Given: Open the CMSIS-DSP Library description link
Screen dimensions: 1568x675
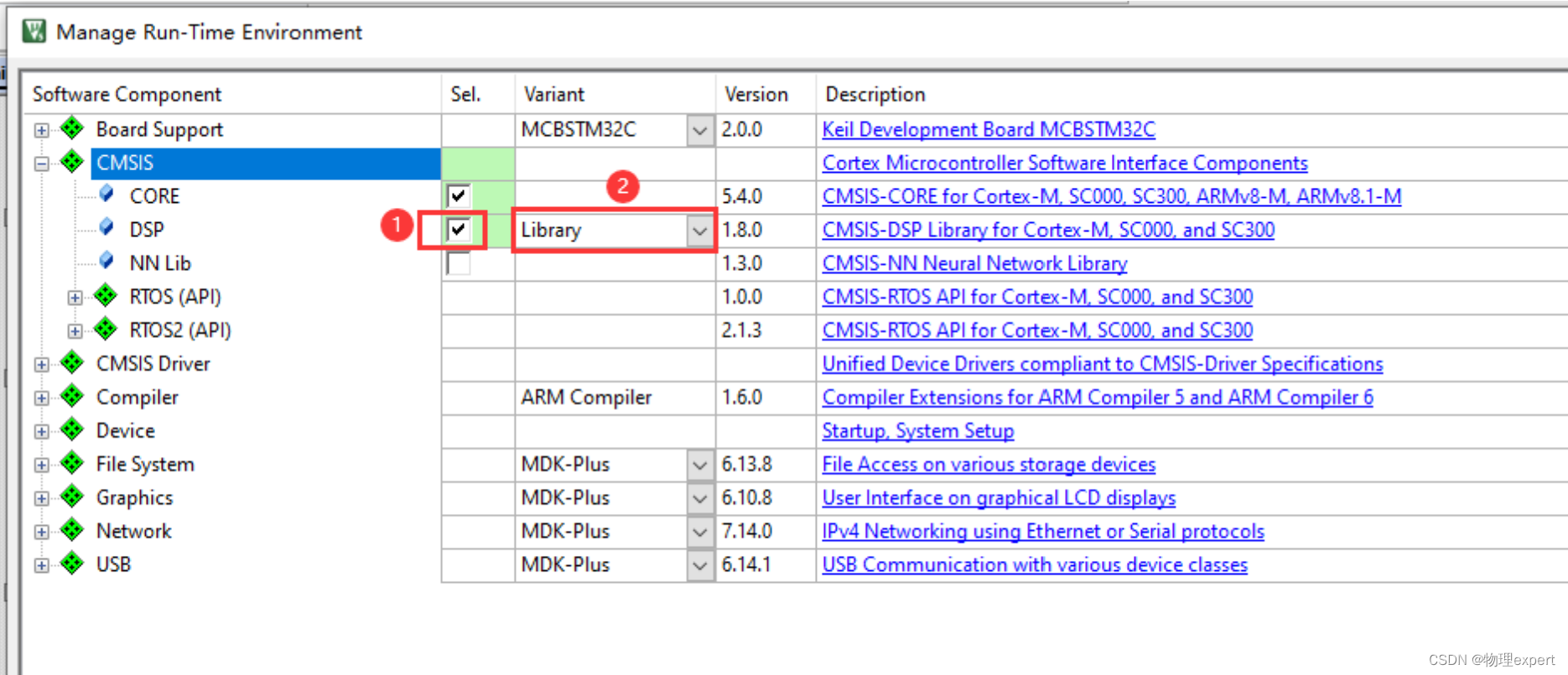Looking at the screenshot, I should [x=1048, y=231].
